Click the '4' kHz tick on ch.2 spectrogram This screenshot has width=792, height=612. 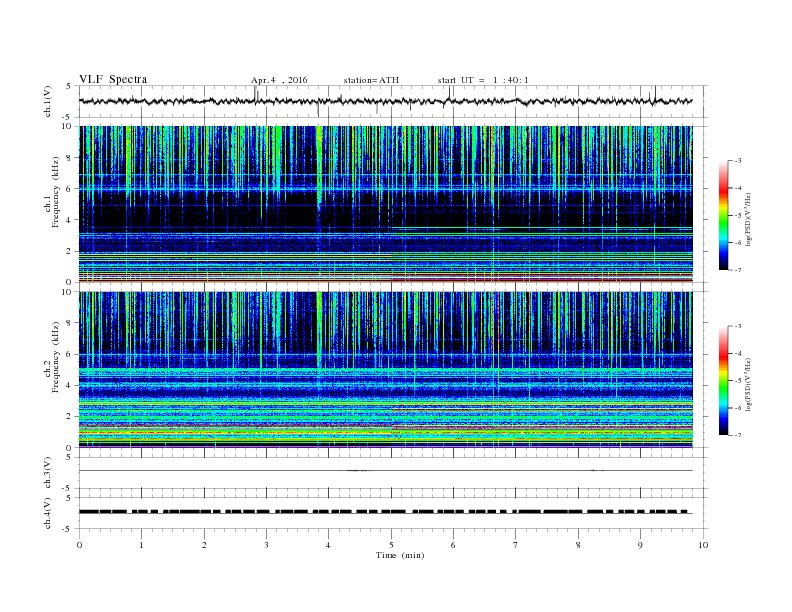pos(69,385)
